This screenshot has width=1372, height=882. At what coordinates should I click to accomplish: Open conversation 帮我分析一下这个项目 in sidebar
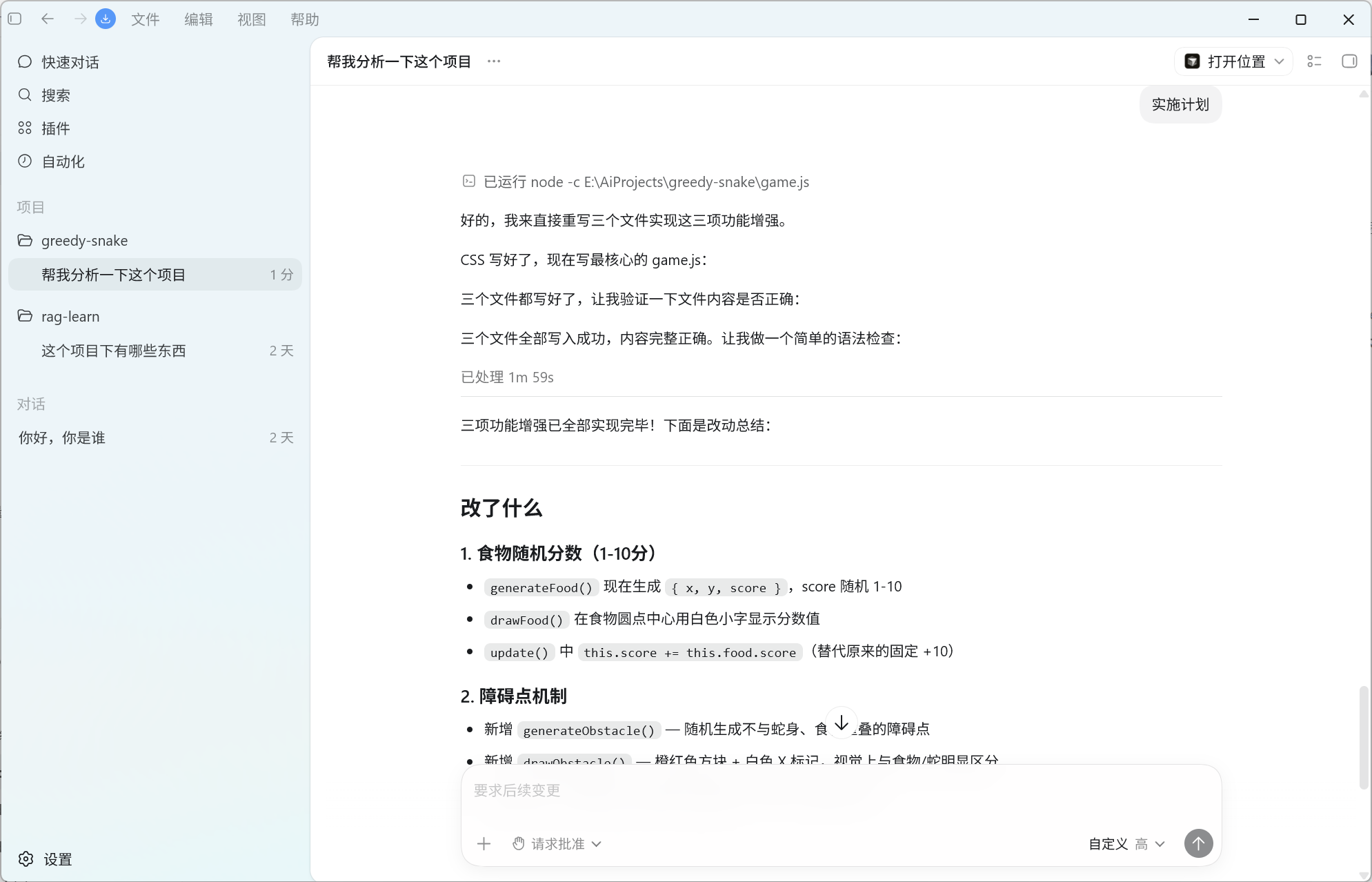[x=155, y=275]
